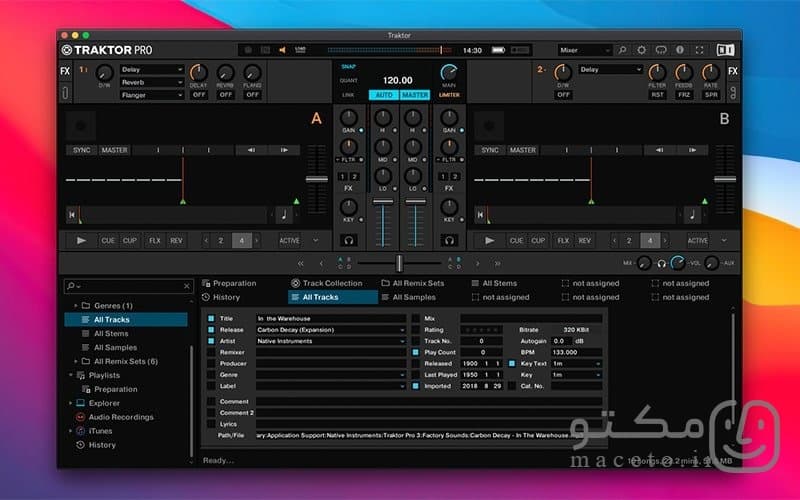Jump to track start on Deck A
800x500 pixels.
click(72, 215)
